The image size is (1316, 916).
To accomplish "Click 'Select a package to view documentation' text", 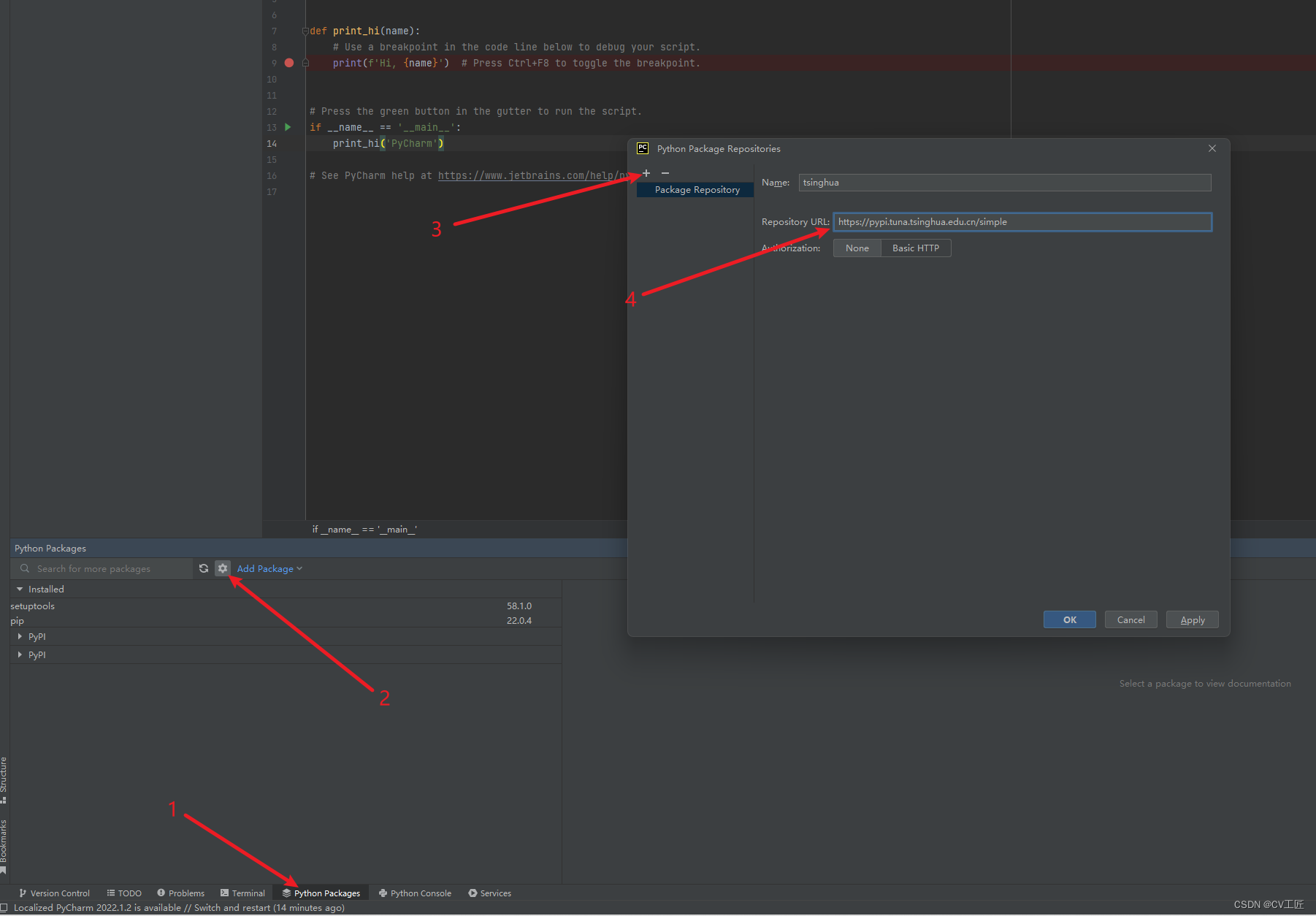I will pos(1205,684).
